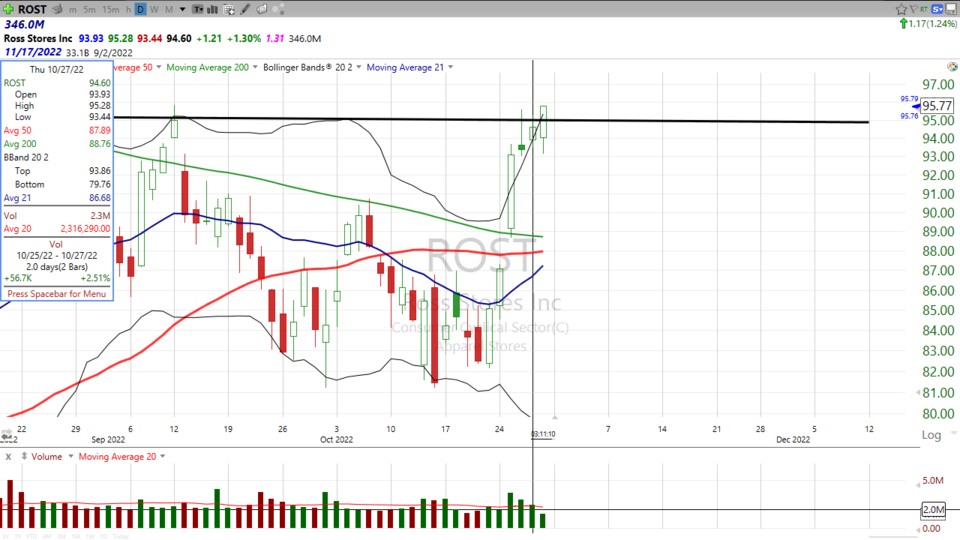Open the text/chart style 'T' icon
This screenshot has width=960, height=540.
click(x=198, y=9)
